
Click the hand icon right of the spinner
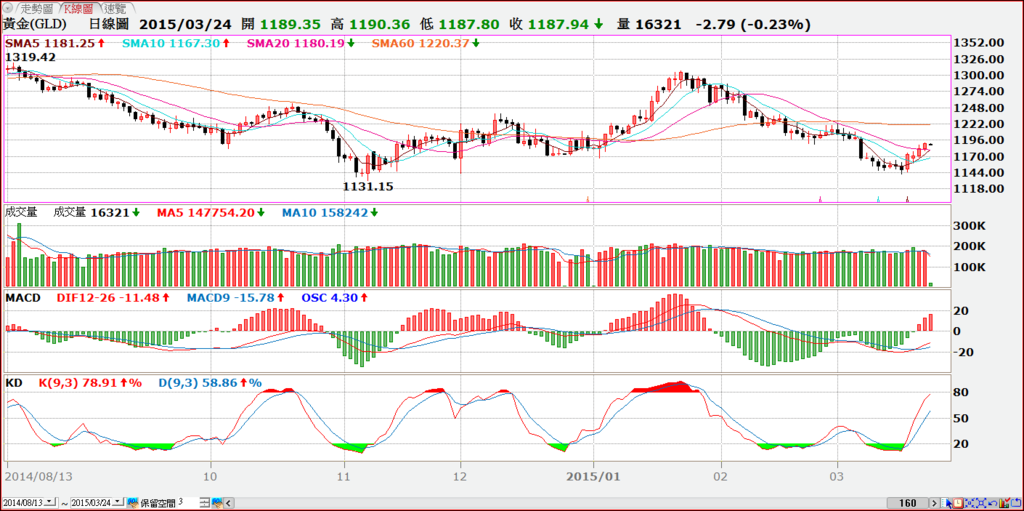(x=217, y=503)
